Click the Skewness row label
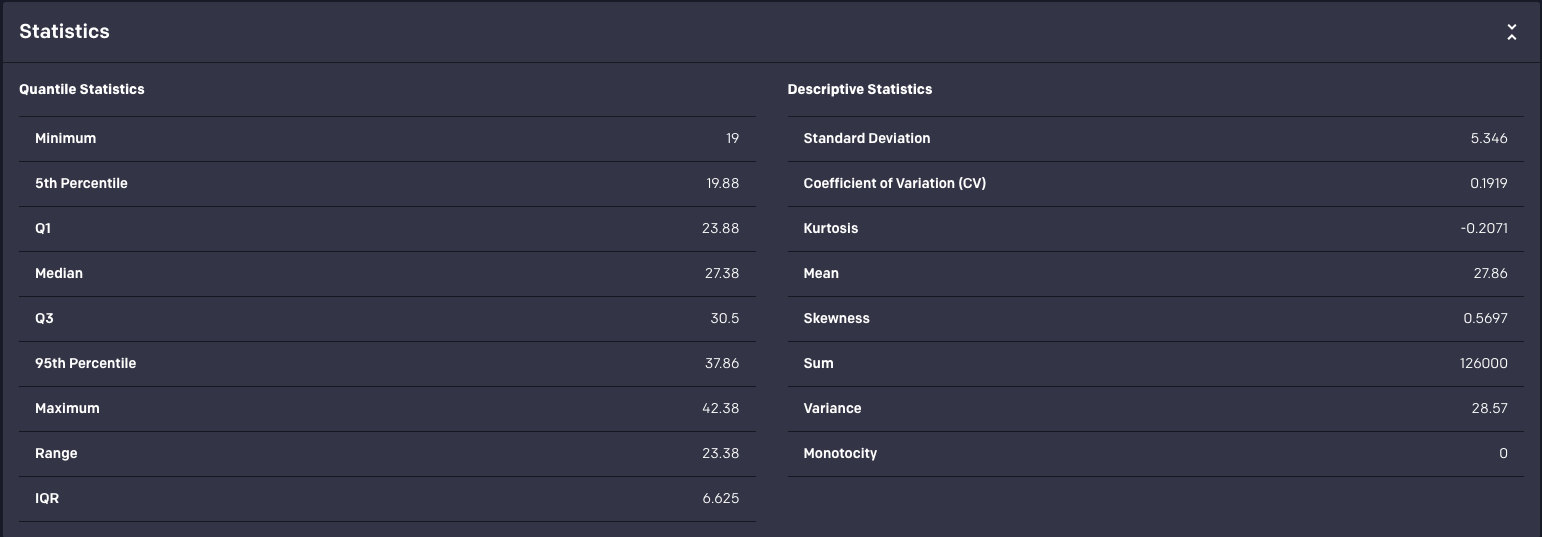The image size is (1542, 537). tap(836, 318)
